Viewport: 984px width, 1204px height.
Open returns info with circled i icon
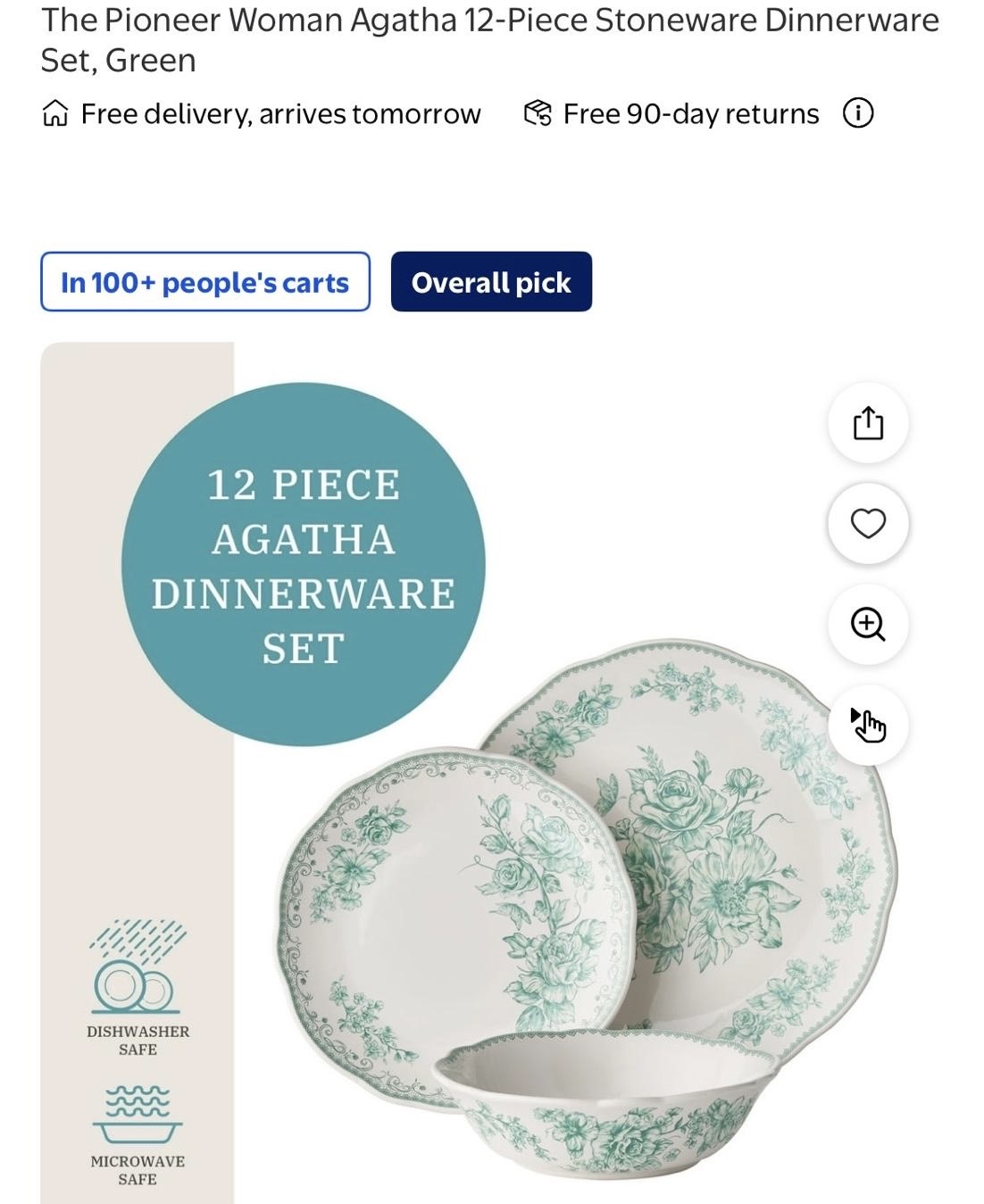(x=858, y=113)
